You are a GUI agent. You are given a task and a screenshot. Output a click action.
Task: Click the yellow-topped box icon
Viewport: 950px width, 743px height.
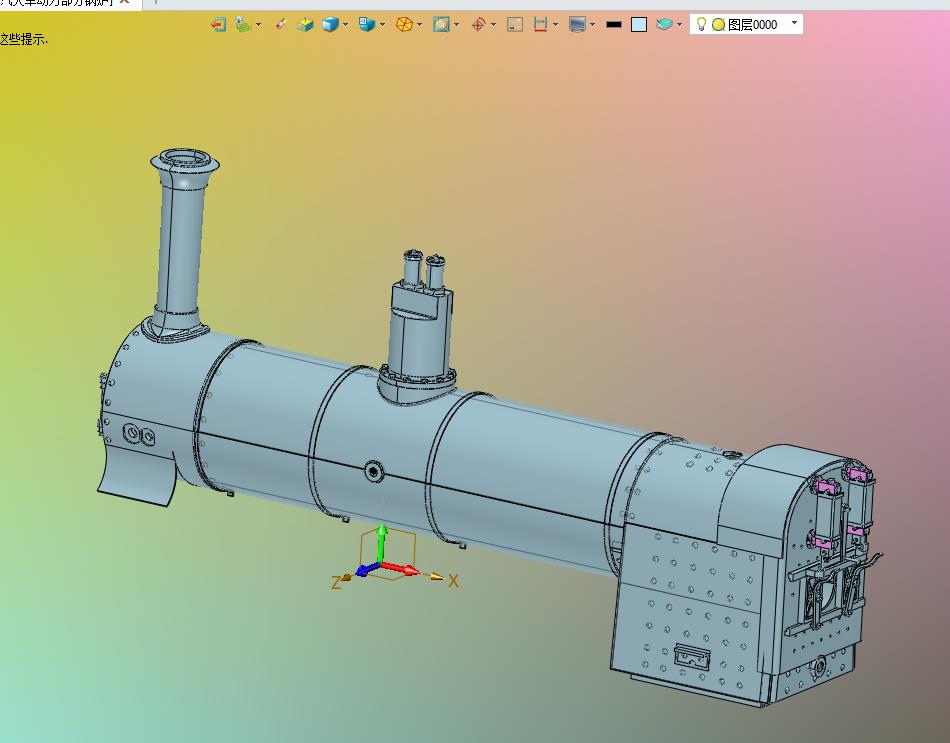coord(306,24)
